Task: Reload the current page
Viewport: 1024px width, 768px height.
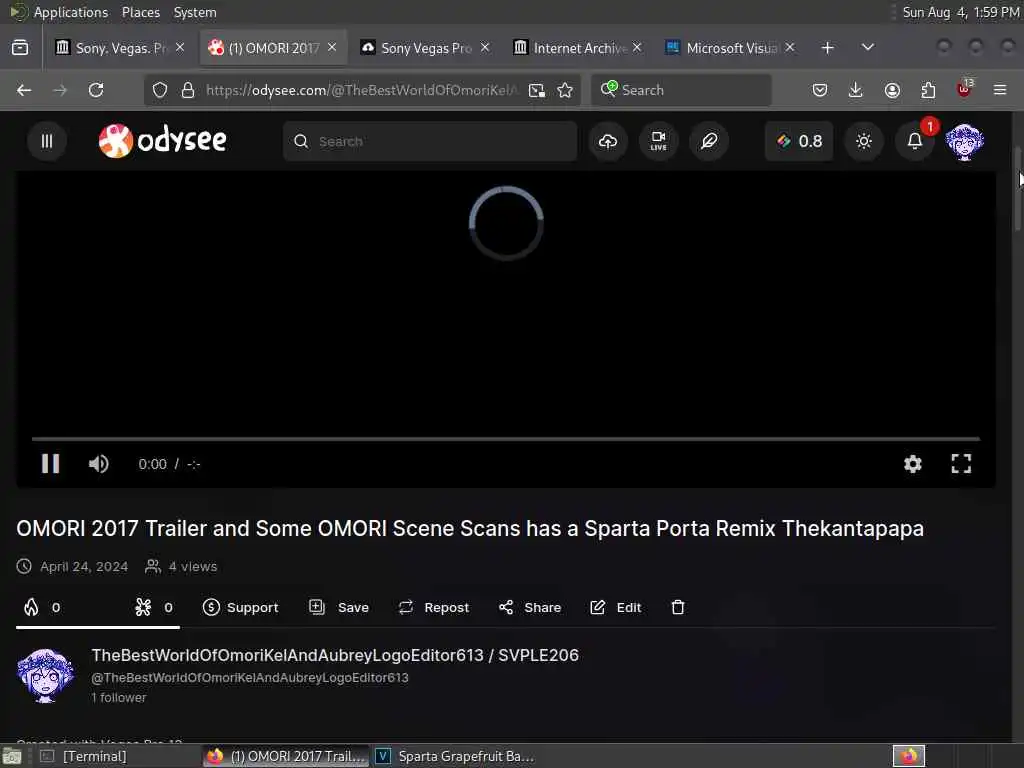Action: 96,90
